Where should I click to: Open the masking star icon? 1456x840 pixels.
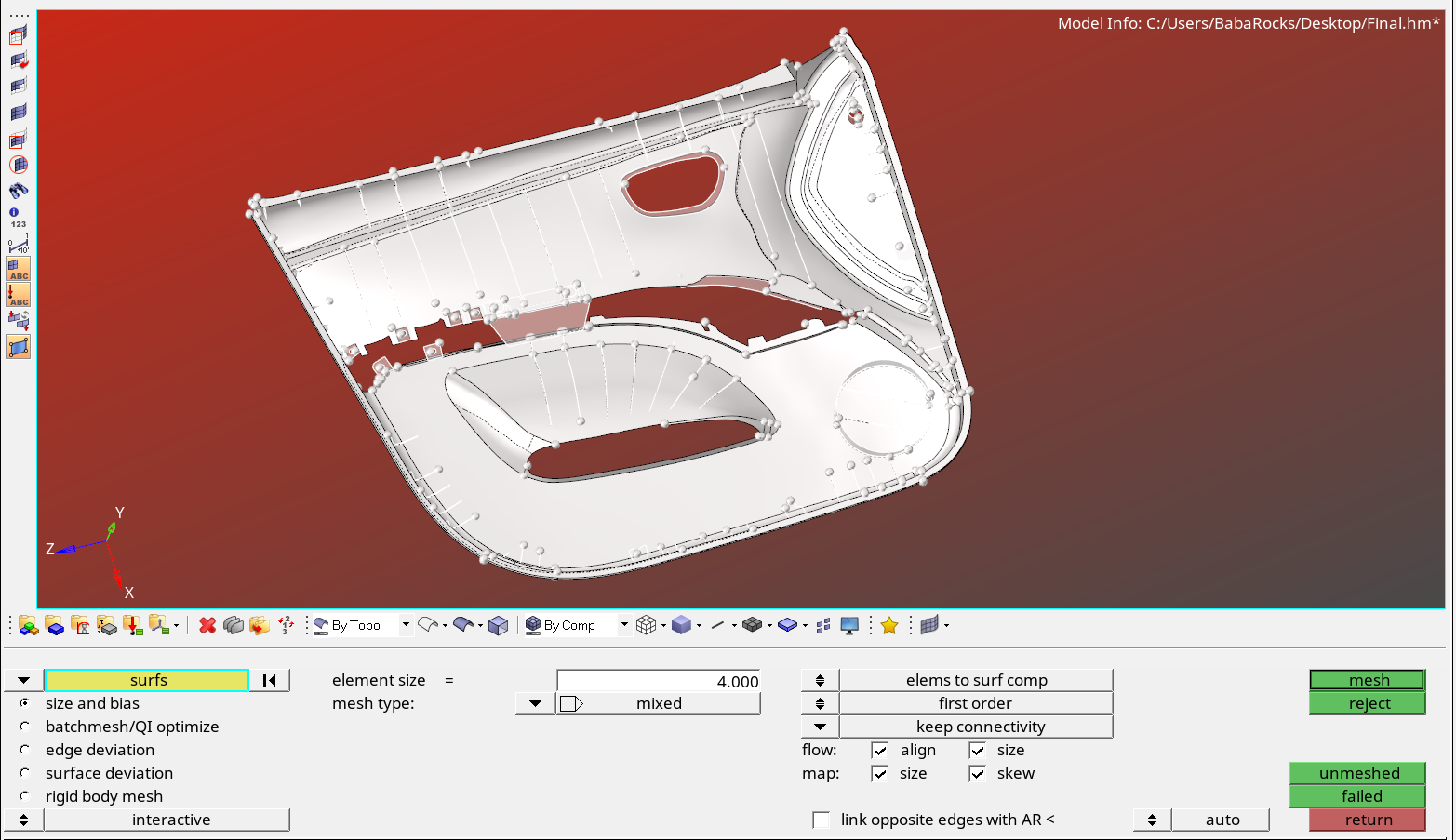[x=888, y=624]
